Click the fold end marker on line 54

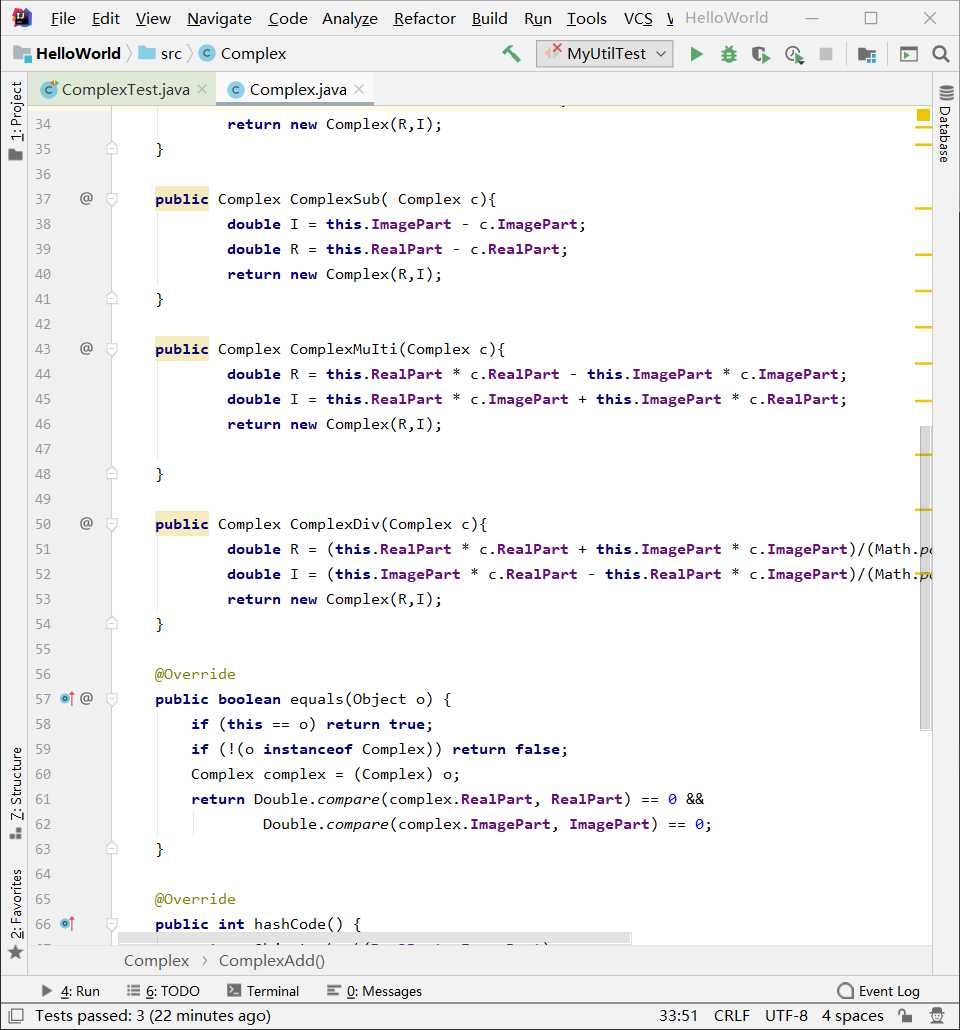point(112,623)
